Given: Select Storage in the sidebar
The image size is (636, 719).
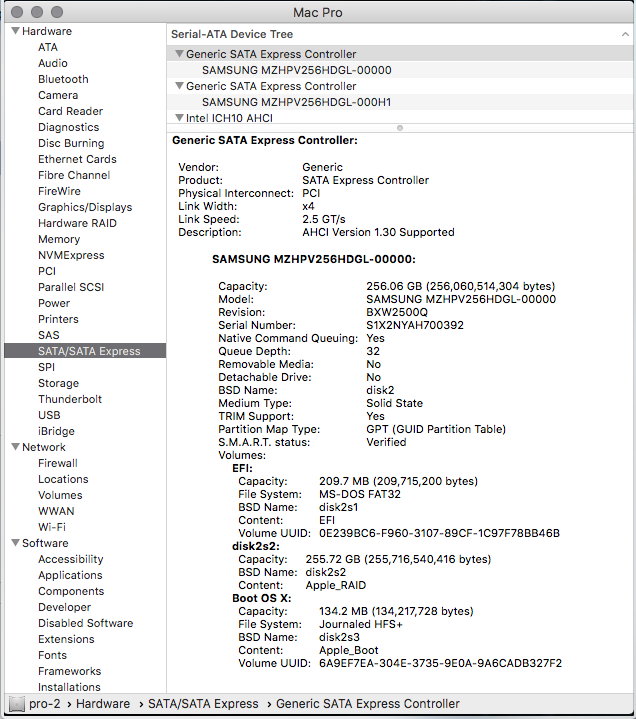Looking at the screenshot, I should pos(58,383).
